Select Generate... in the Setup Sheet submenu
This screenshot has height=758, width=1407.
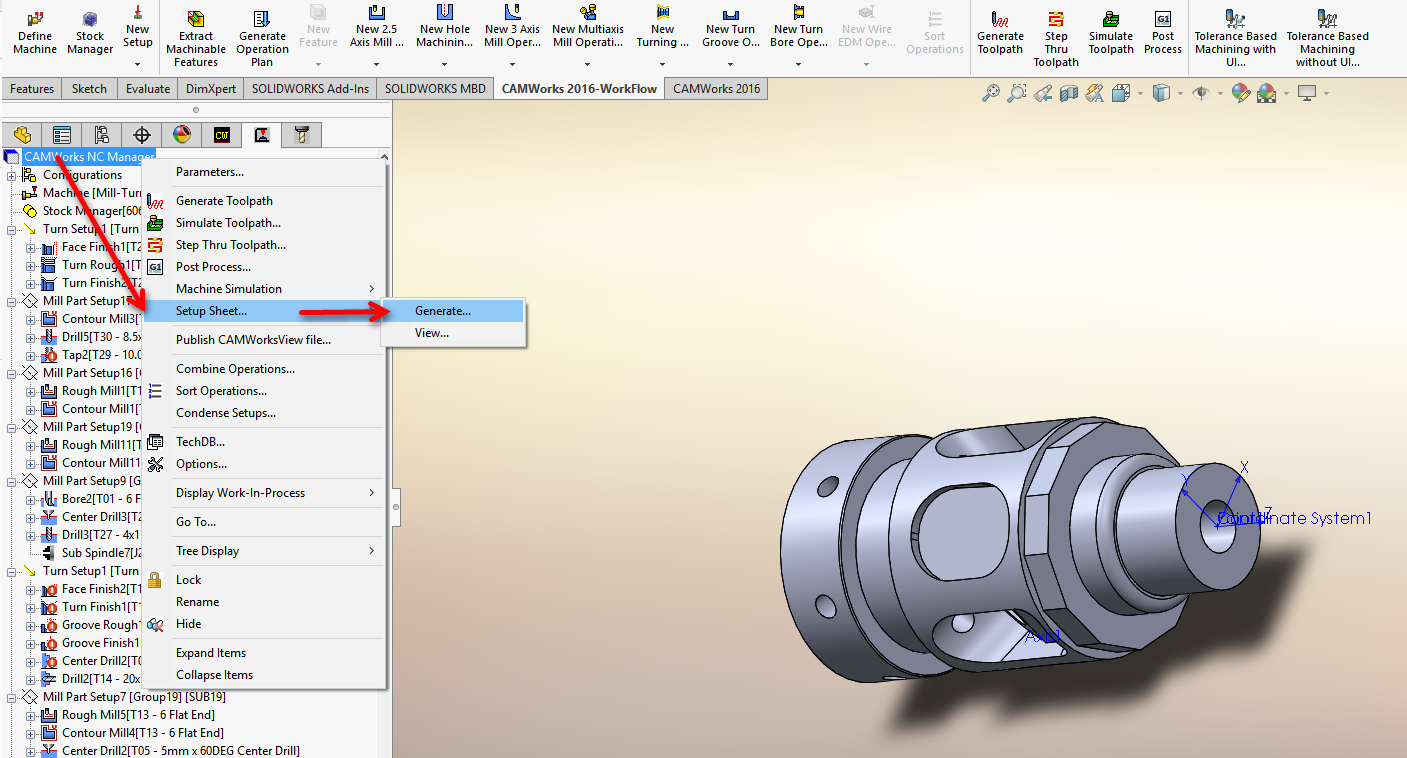[x=443, y=311]
